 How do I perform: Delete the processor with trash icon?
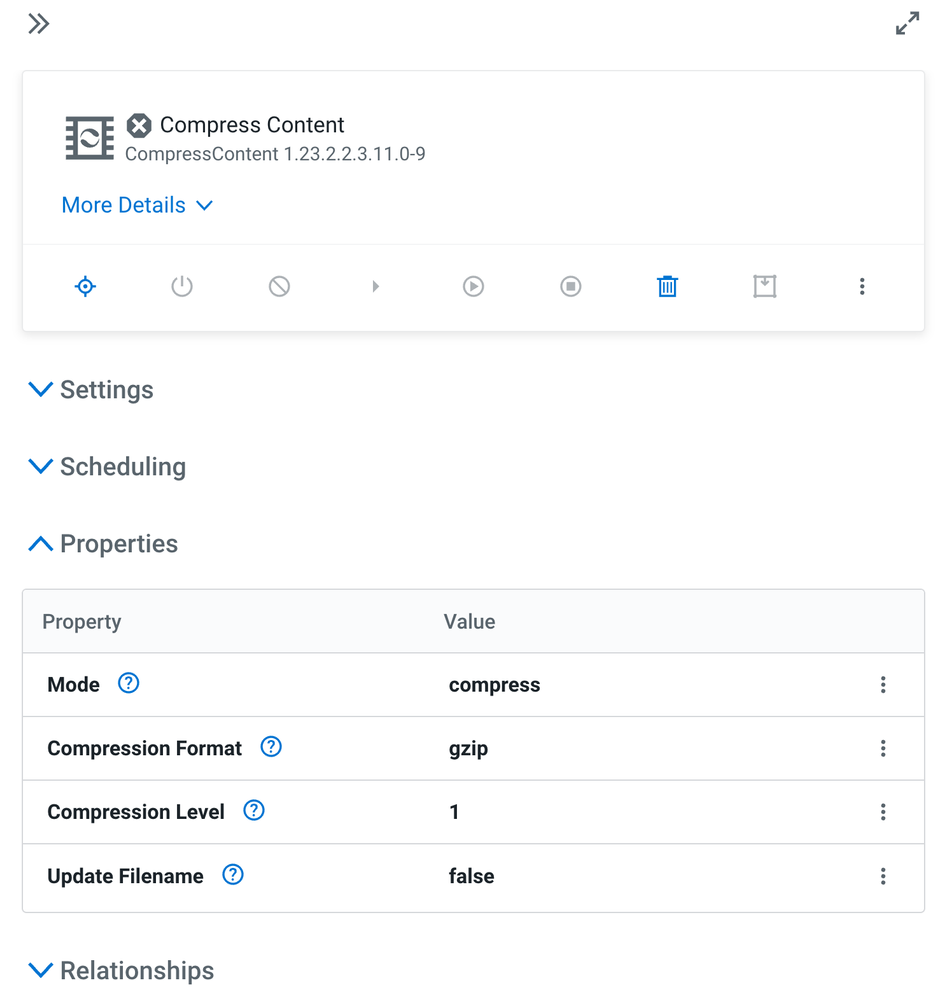[x=667, y=287]
